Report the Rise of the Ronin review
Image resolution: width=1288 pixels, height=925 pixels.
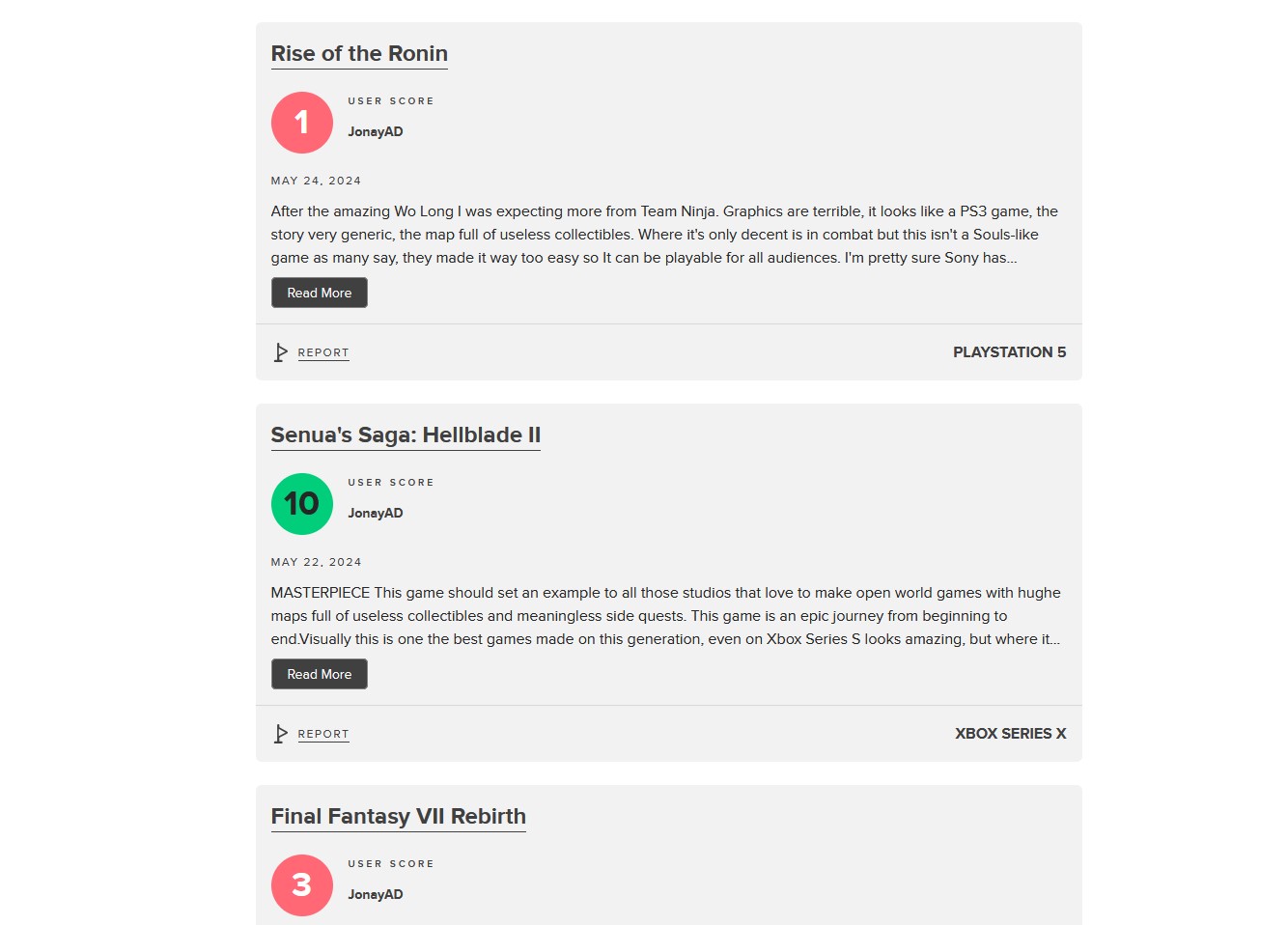tap(323, 353)
